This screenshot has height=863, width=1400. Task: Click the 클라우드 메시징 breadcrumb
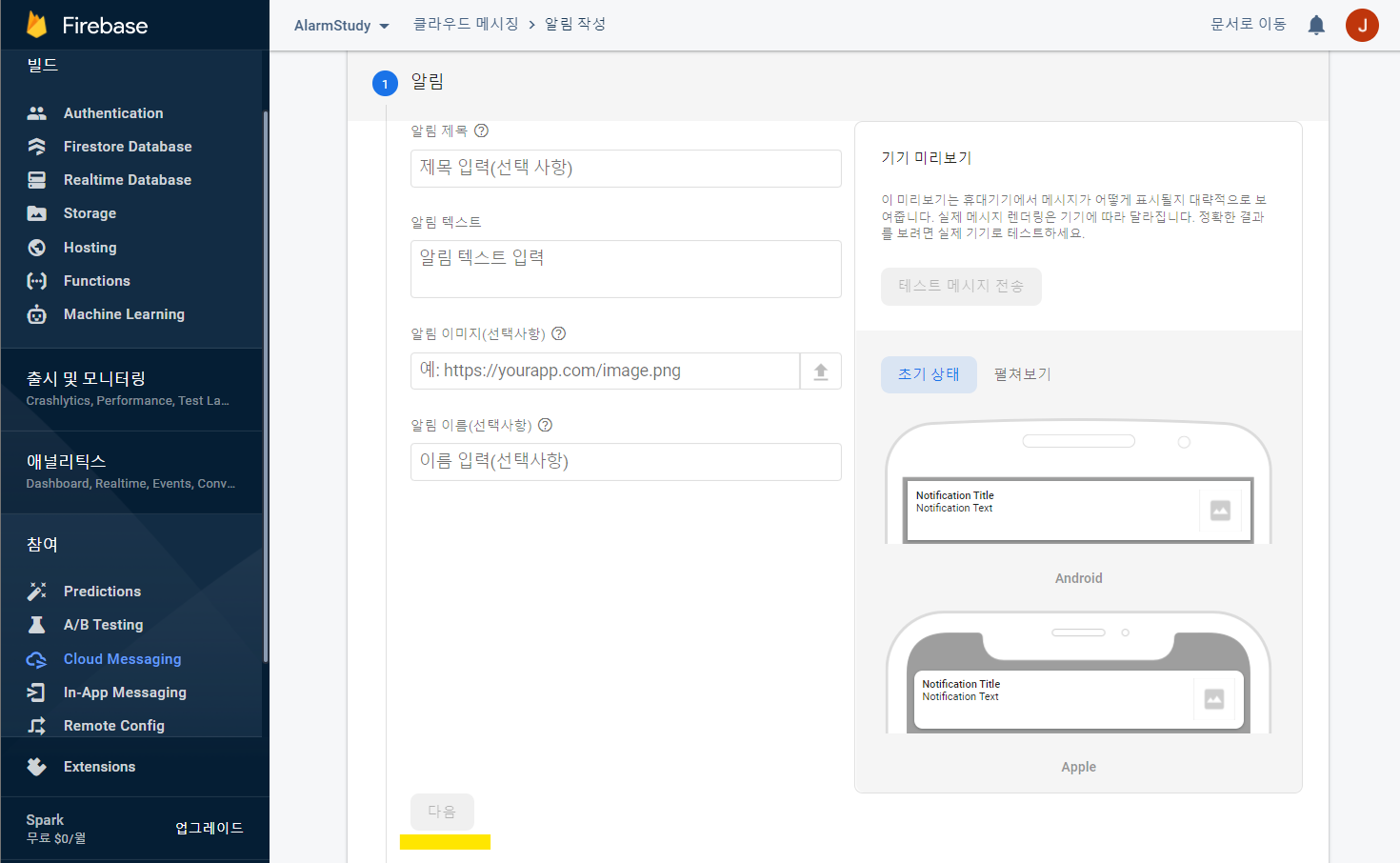point(466,25)
